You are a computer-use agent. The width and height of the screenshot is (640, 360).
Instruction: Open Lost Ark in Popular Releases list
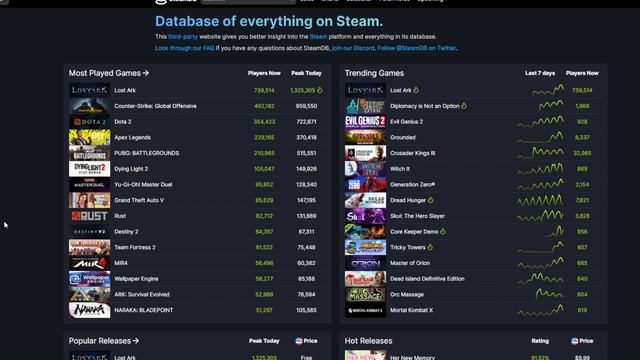click(125, 357)
